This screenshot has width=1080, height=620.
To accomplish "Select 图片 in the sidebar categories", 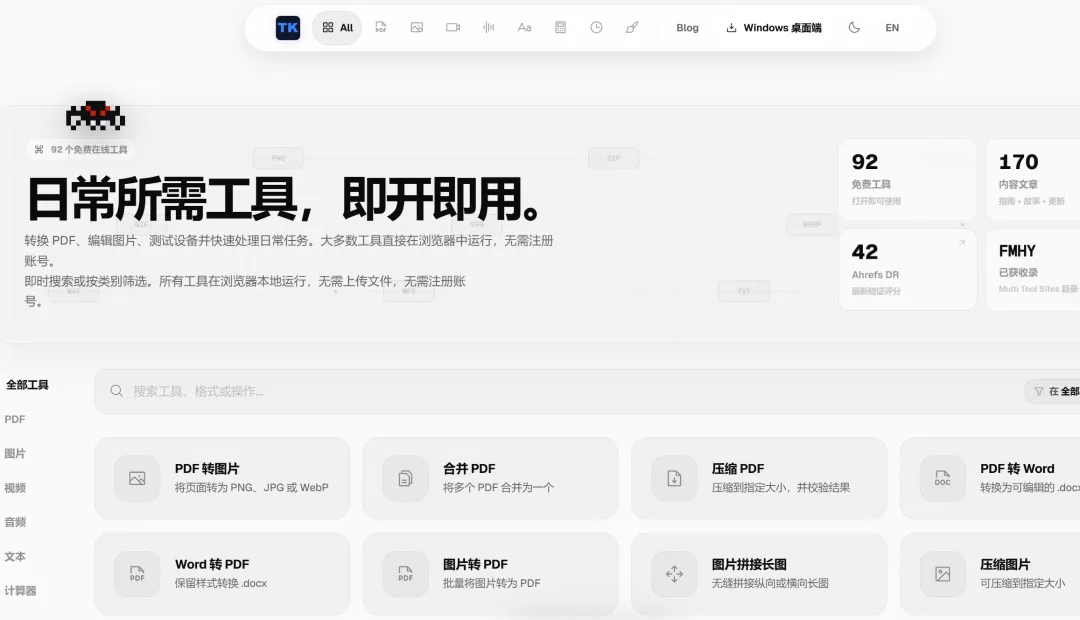I will click(x=14, y=453).
